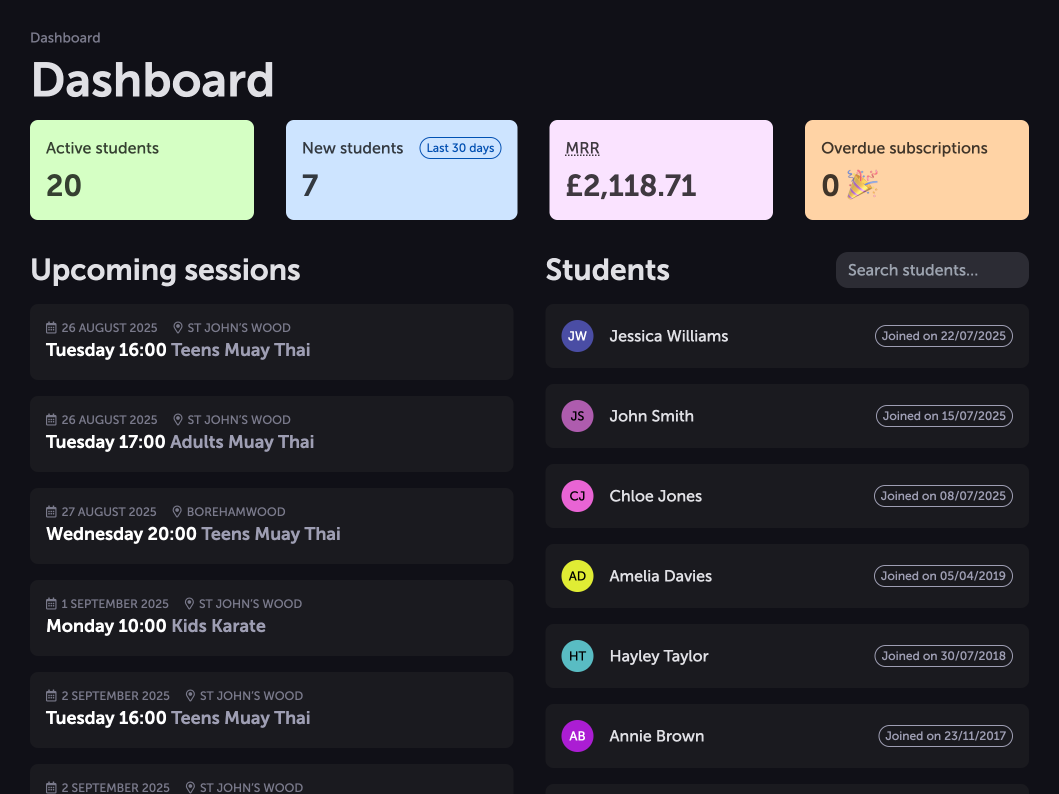Click location pin icon beside Borehamwood
The image size is (1059, 794).
click(x=177, y=512)
